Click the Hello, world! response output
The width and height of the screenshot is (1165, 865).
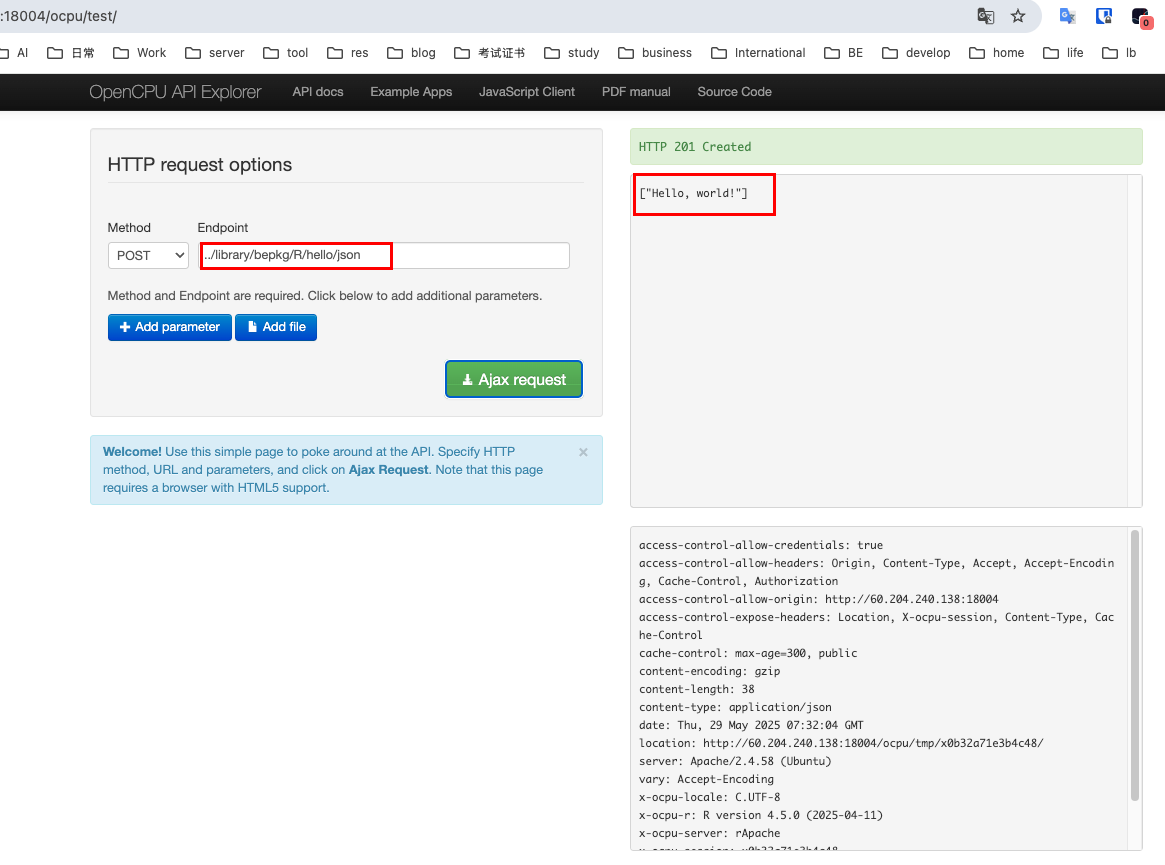point(693,193)
